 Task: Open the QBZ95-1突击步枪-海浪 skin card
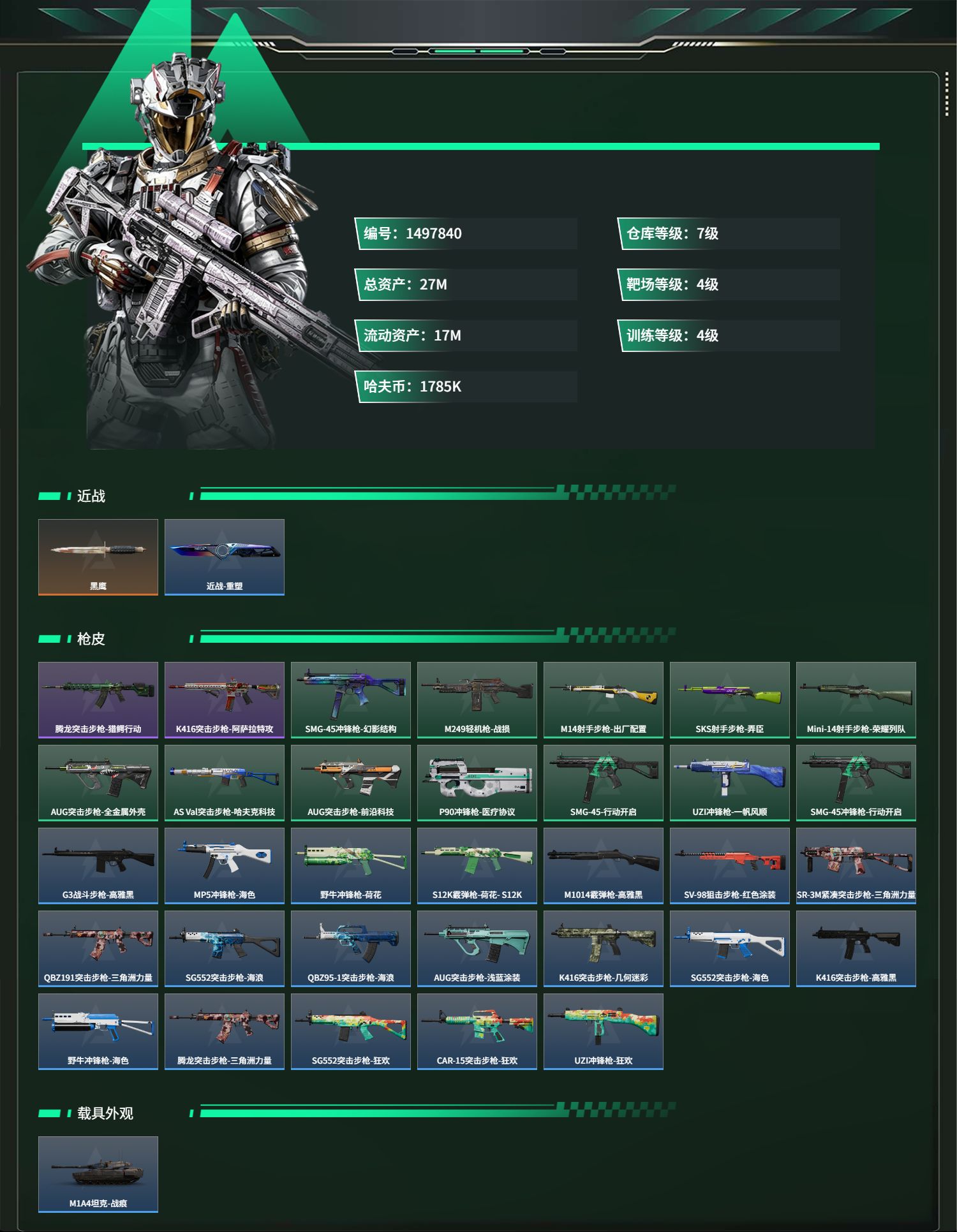(351, 949)
